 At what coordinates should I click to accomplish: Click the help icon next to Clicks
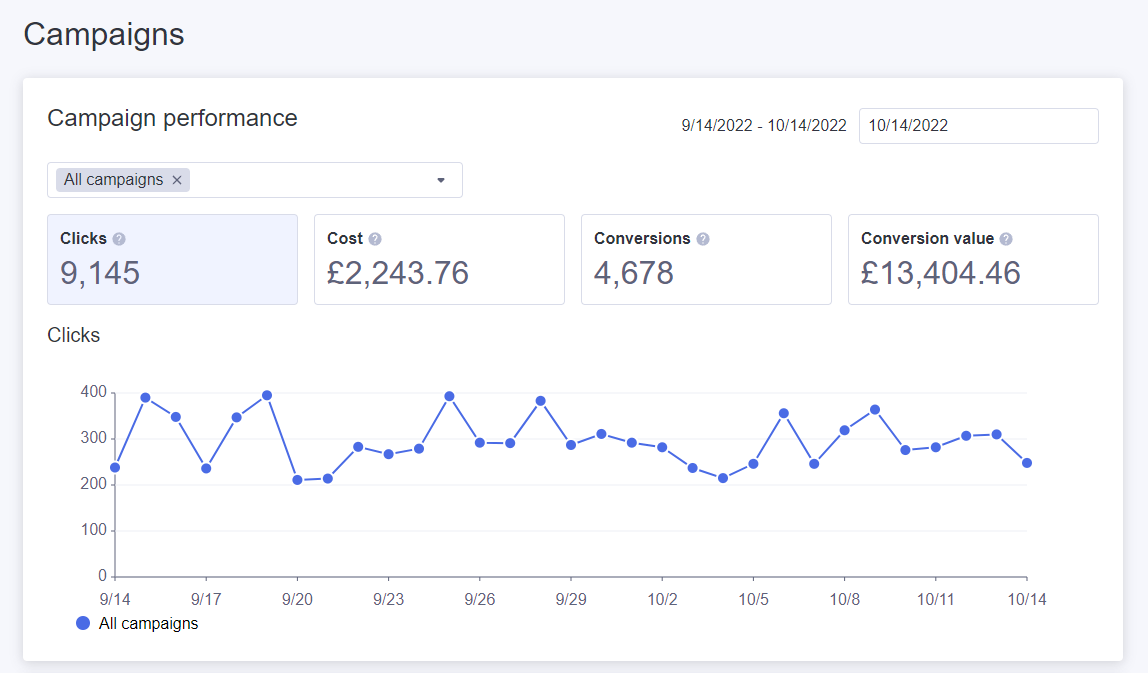(x=119, y=239)
